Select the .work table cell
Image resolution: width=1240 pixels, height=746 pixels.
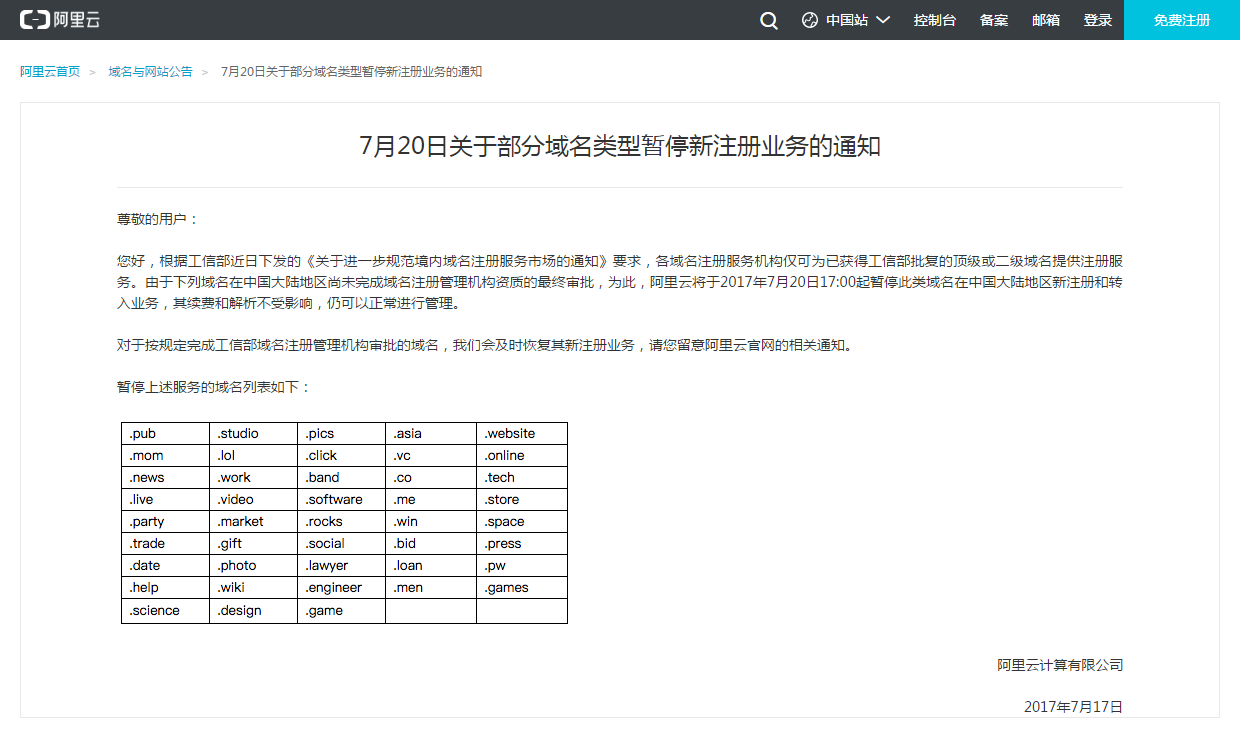point(254,478)
